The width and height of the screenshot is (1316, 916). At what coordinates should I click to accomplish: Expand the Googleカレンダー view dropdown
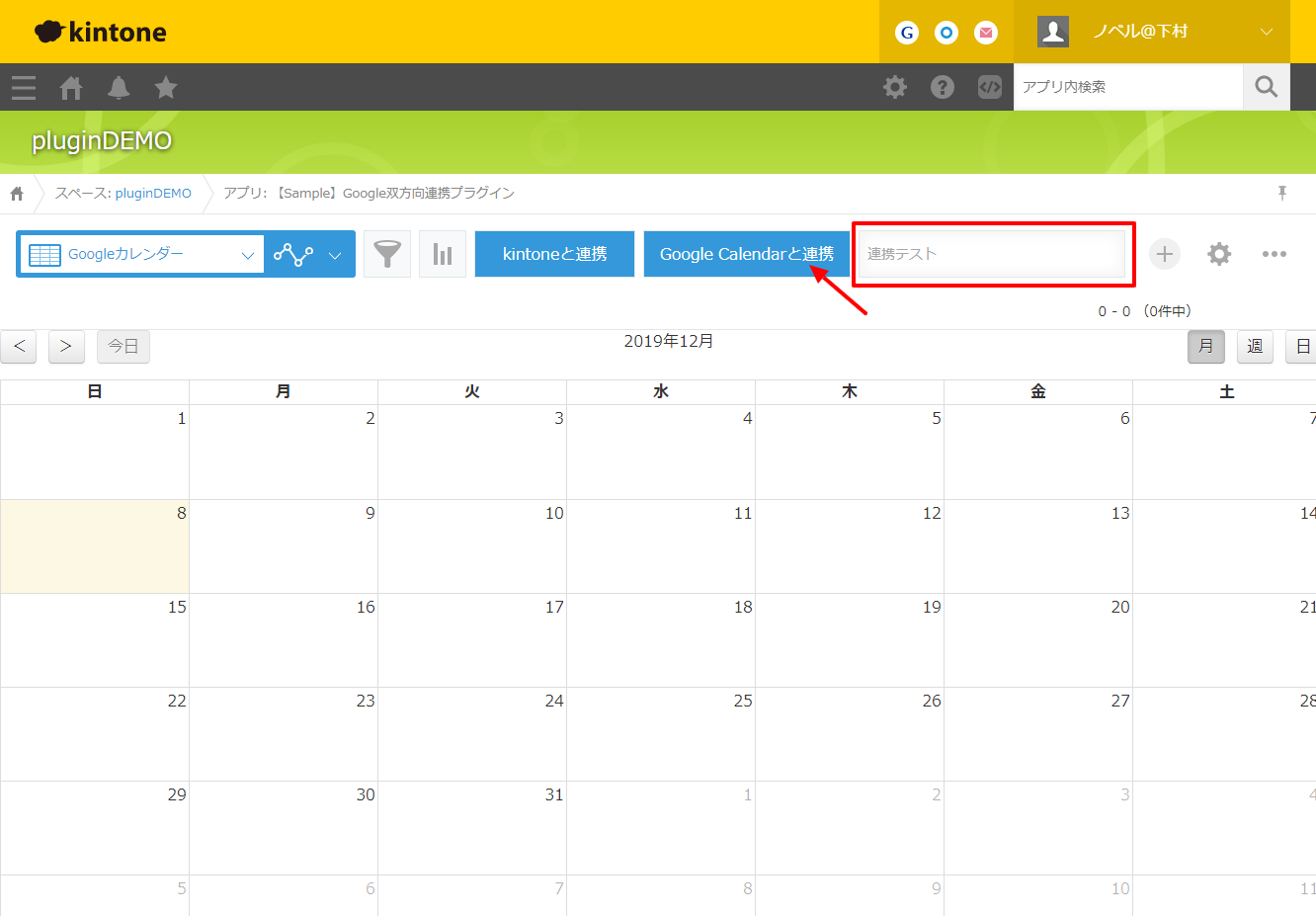pos(141,254)
